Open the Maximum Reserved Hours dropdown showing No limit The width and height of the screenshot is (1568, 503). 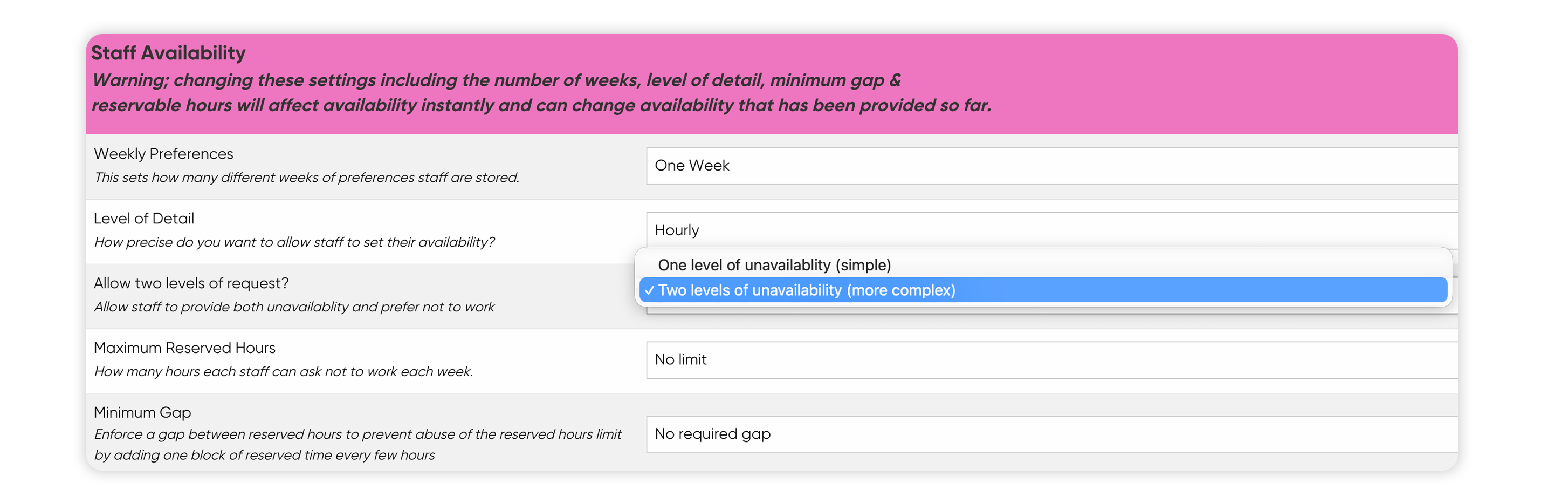click(x=1052, y=360)
